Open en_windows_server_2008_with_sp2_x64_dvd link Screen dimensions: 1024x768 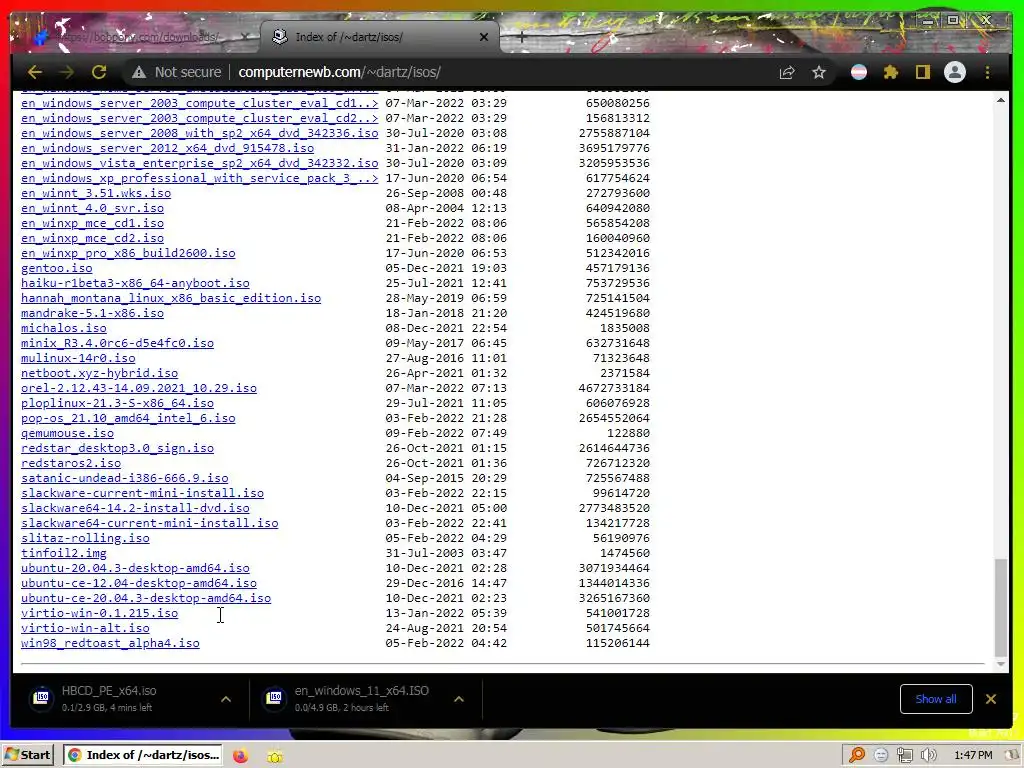click(x=199, y=133)
